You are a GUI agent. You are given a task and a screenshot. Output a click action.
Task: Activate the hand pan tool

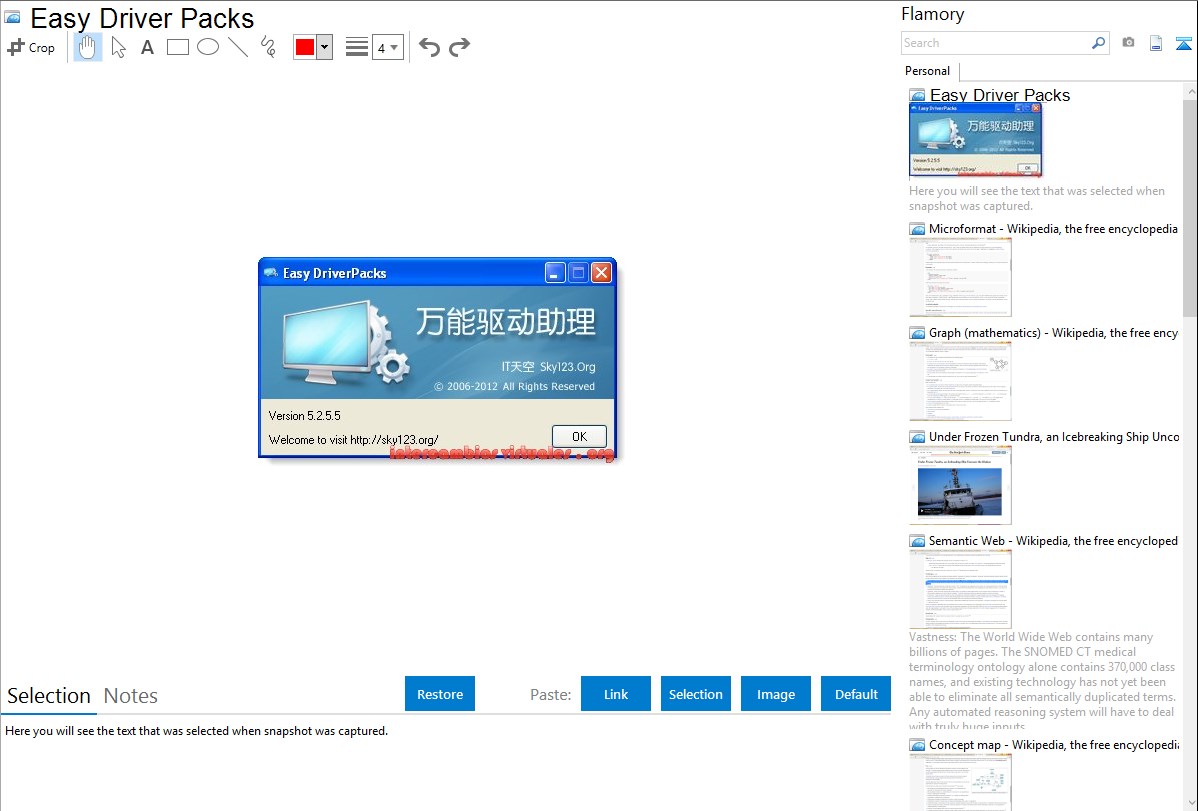point(88,47)
